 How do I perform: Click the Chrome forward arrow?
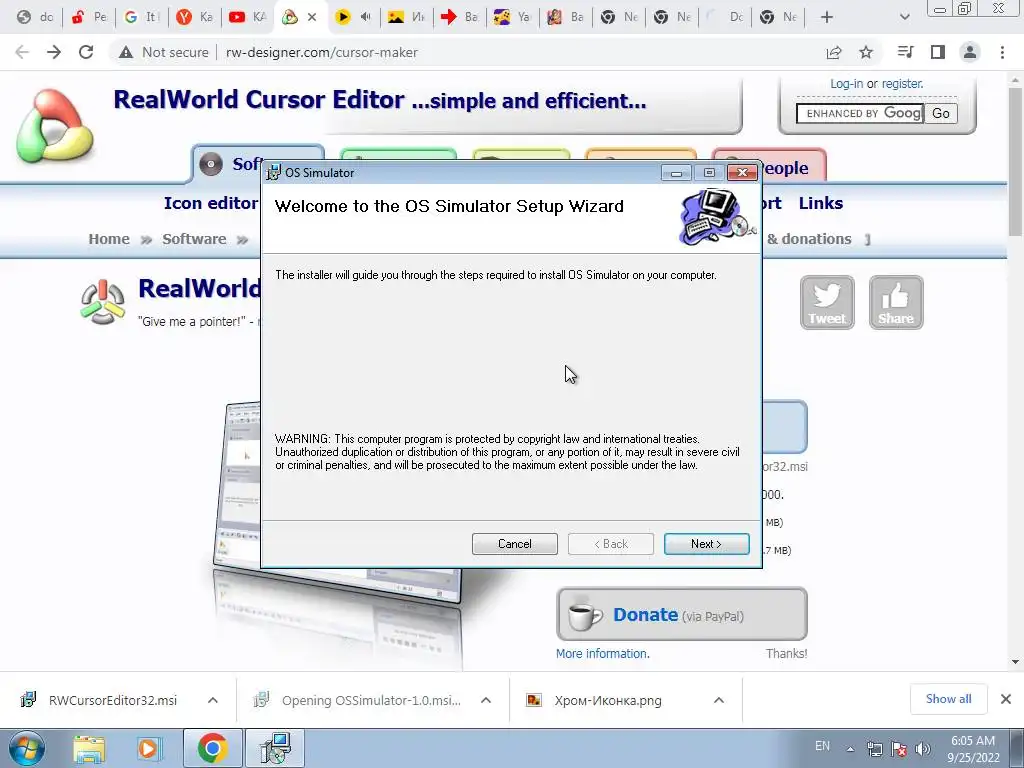(54, 52)
